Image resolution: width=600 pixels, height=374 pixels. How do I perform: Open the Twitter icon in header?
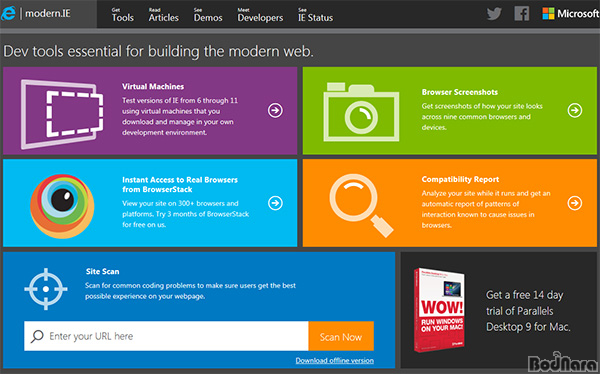coord(494,14)
